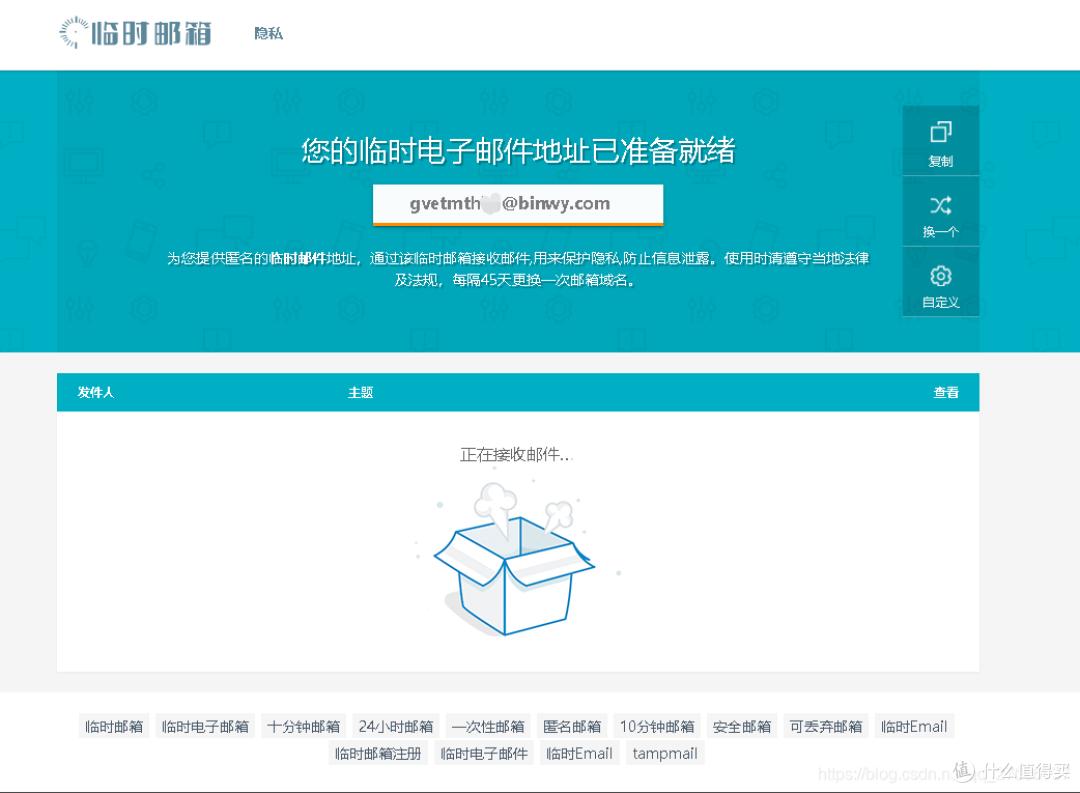1080x793 pixels.
Task: Click the 查看 column header
Action: point(945,392)
